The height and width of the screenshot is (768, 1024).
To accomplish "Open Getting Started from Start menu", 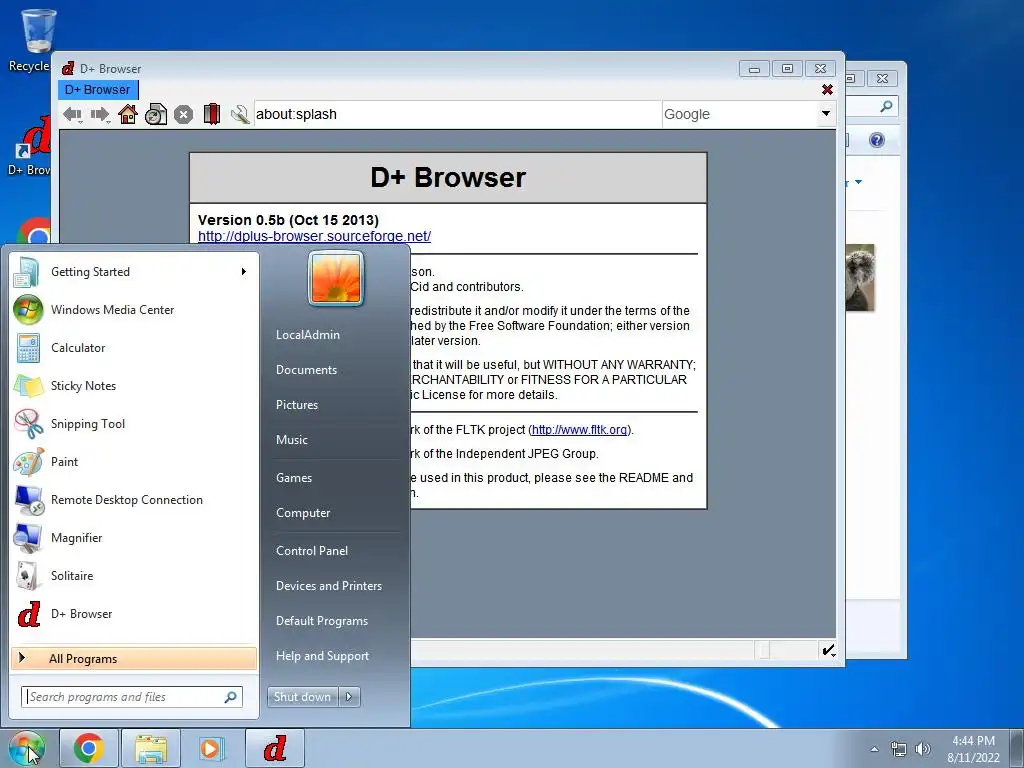I will click(134, 272).
